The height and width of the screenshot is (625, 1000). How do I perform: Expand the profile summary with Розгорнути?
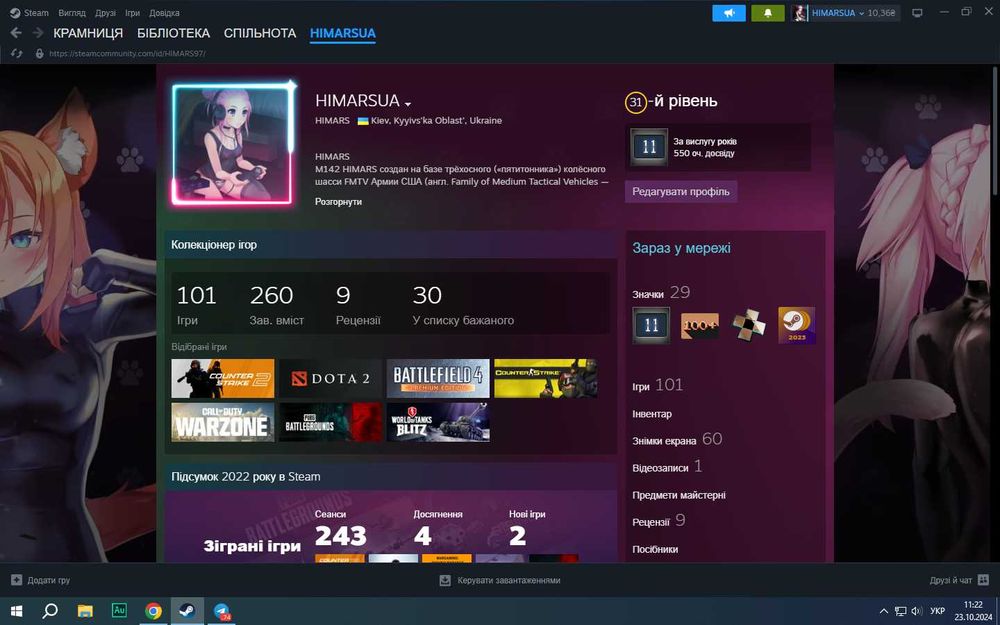338,202
